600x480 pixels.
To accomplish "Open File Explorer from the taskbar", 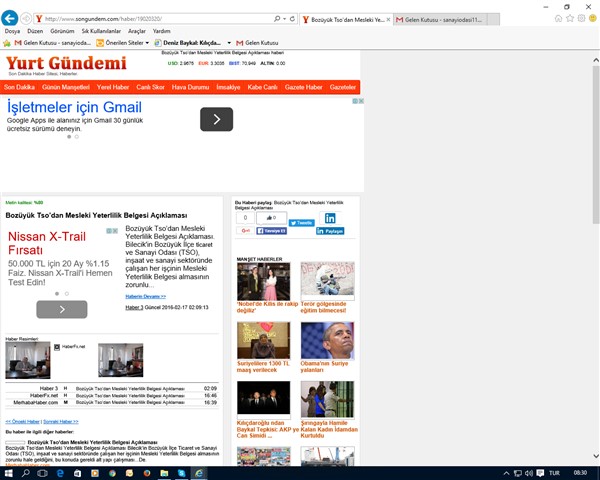I will coord(164,473).
